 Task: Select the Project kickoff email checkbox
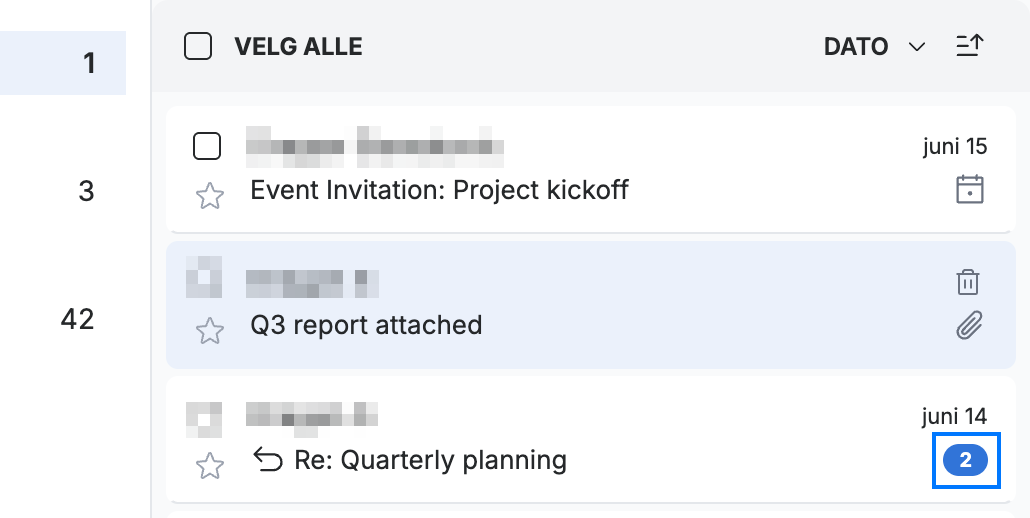(207, 146)
